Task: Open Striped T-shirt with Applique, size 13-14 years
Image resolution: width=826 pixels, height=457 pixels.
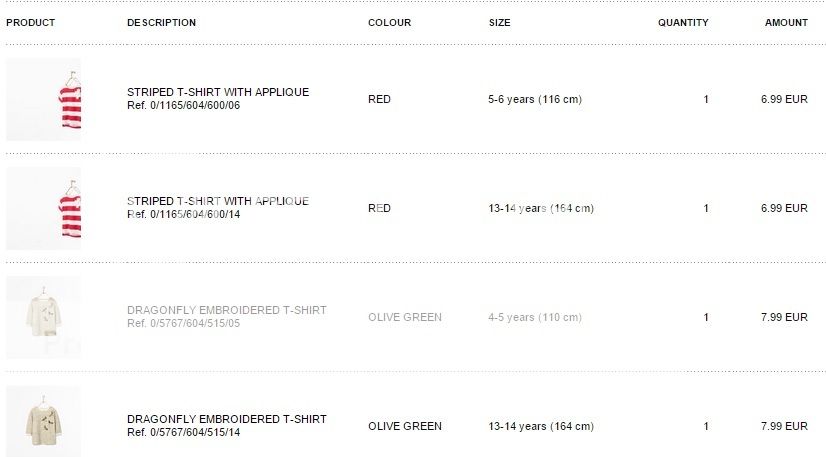Action: [218, 201]
